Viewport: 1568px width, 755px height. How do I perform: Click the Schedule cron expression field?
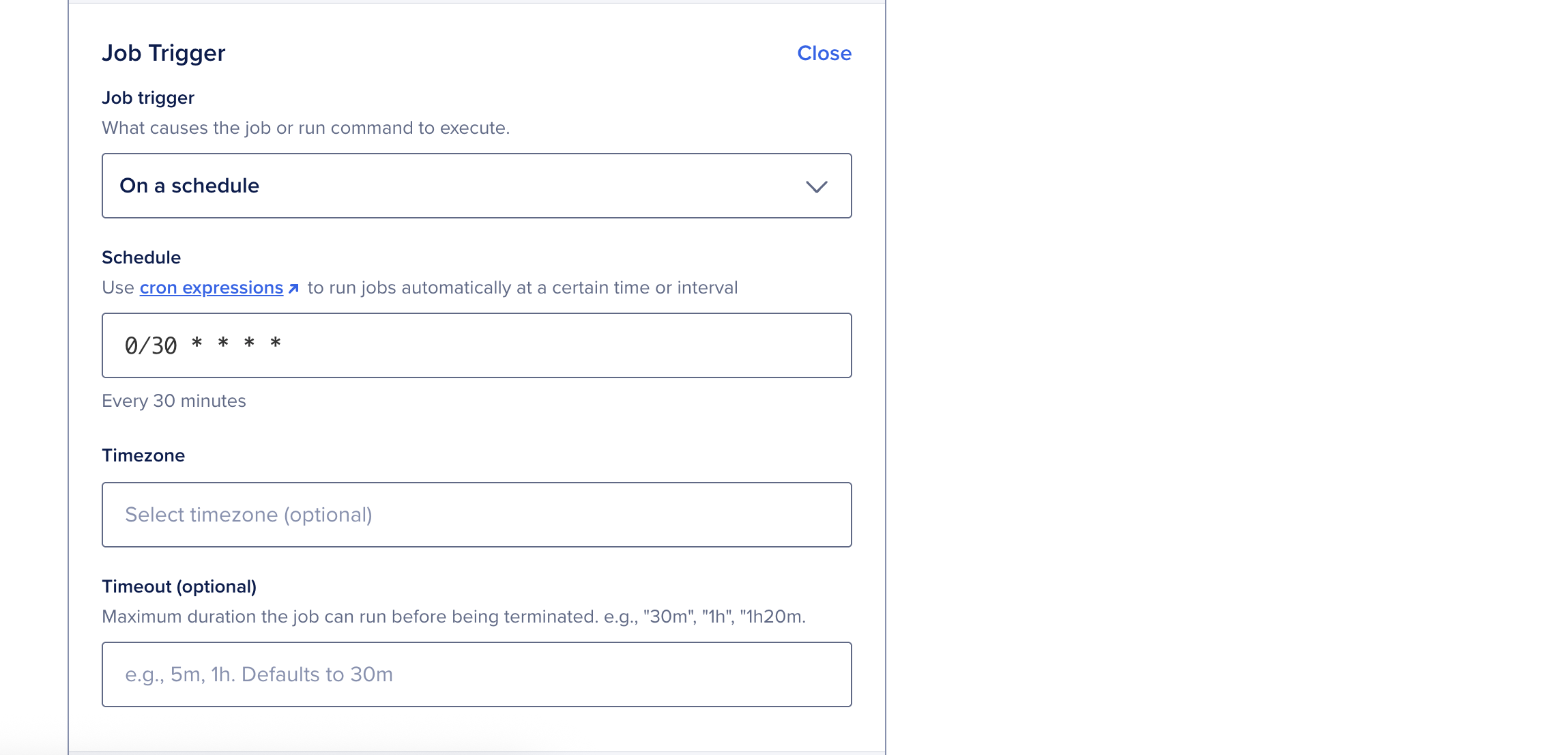coord(476,345)
